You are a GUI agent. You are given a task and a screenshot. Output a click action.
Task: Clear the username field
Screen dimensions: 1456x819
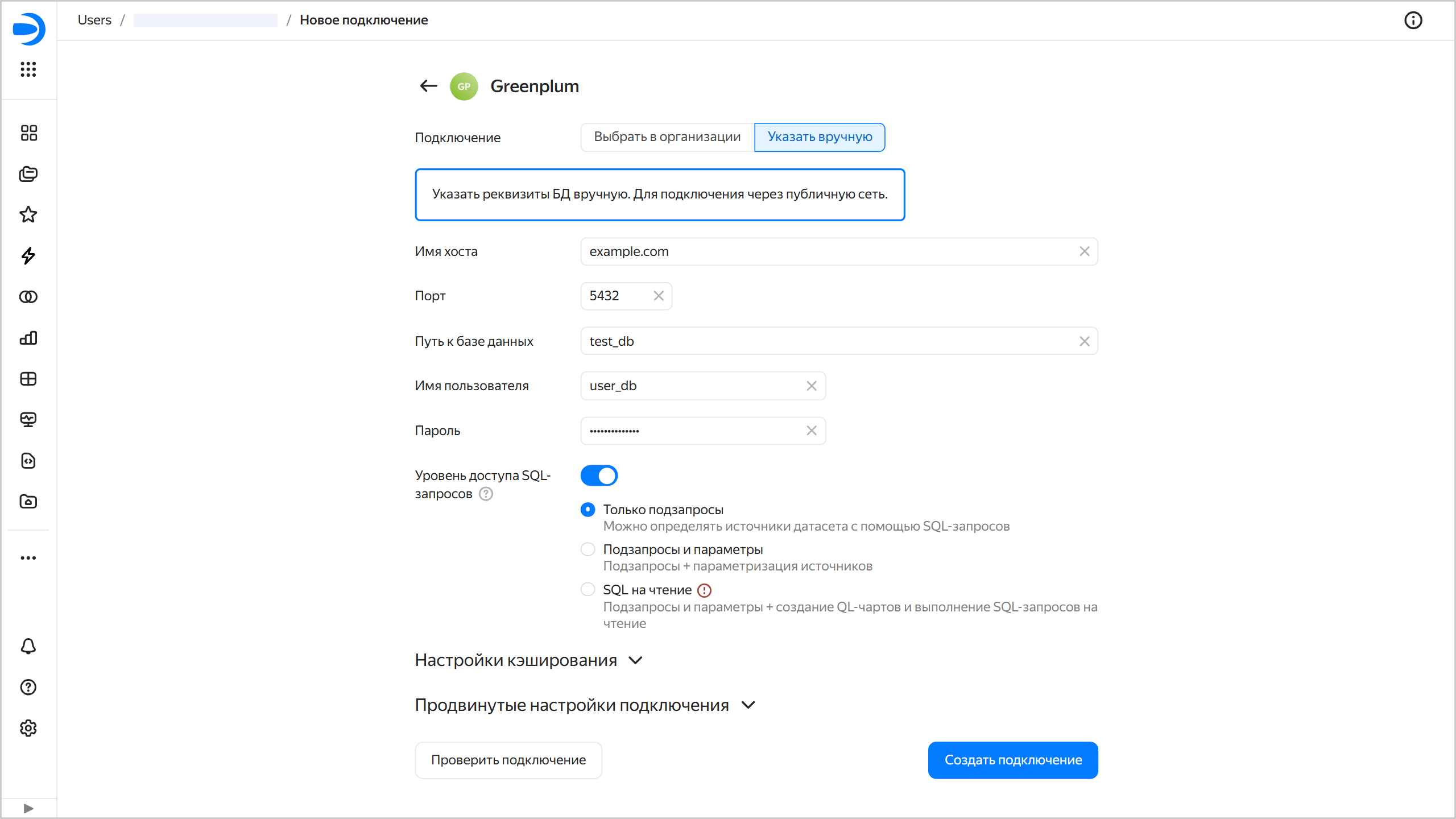[812, 386]
